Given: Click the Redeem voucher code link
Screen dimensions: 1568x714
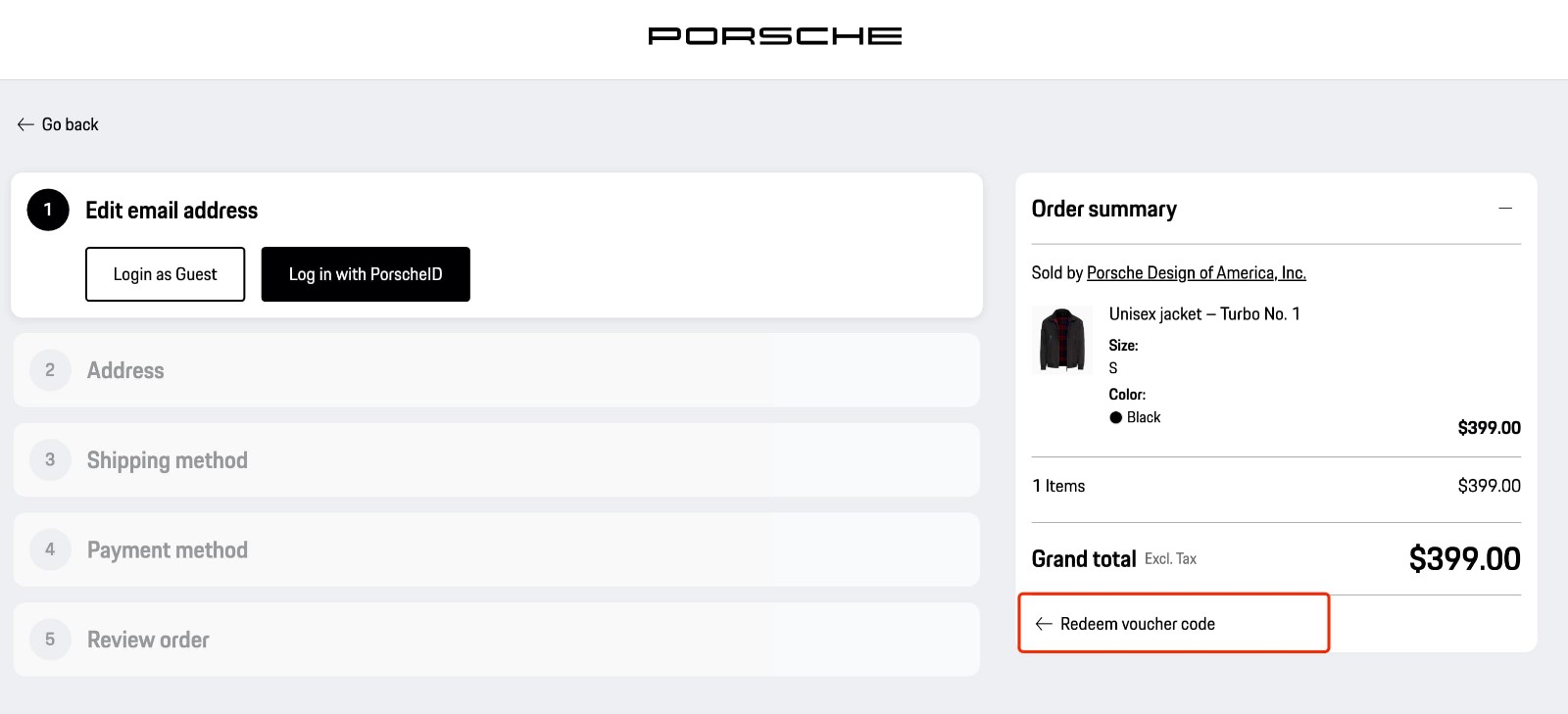Looking at the screenshot, I should (1137, 623).
